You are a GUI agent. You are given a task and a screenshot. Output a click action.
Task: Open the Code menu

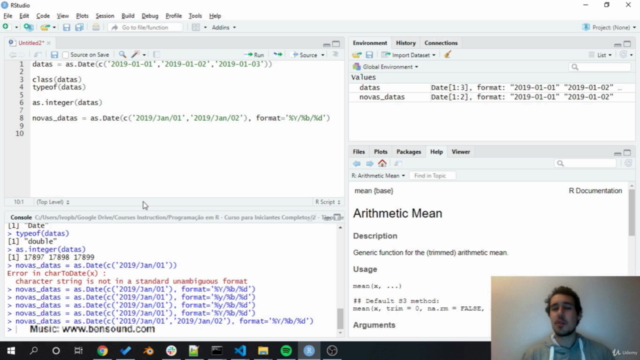pos(43,16)
